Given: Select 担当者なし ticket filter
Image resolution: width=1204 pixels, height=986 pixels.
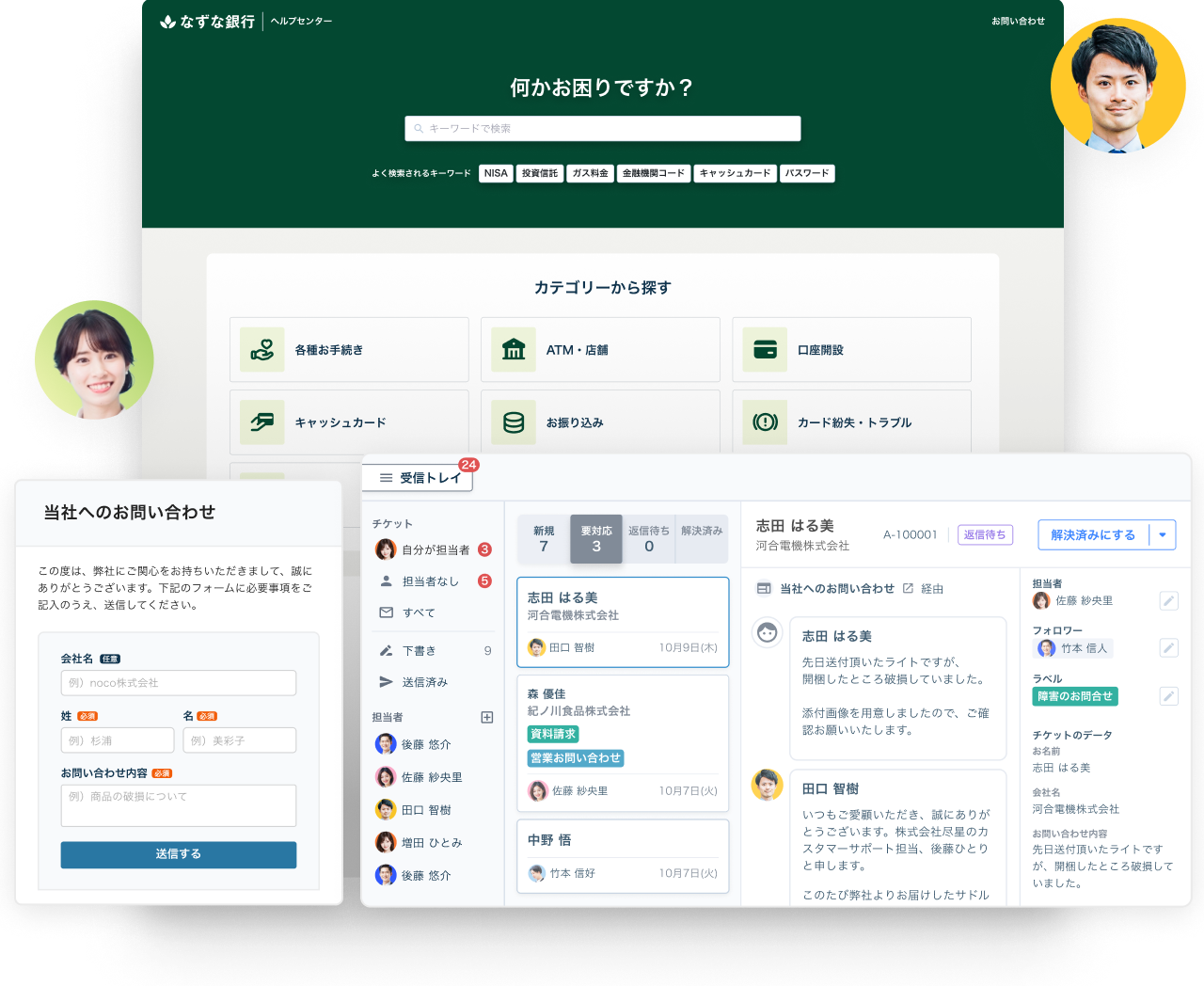Looking at the screenshot, I should pos(434,581).
